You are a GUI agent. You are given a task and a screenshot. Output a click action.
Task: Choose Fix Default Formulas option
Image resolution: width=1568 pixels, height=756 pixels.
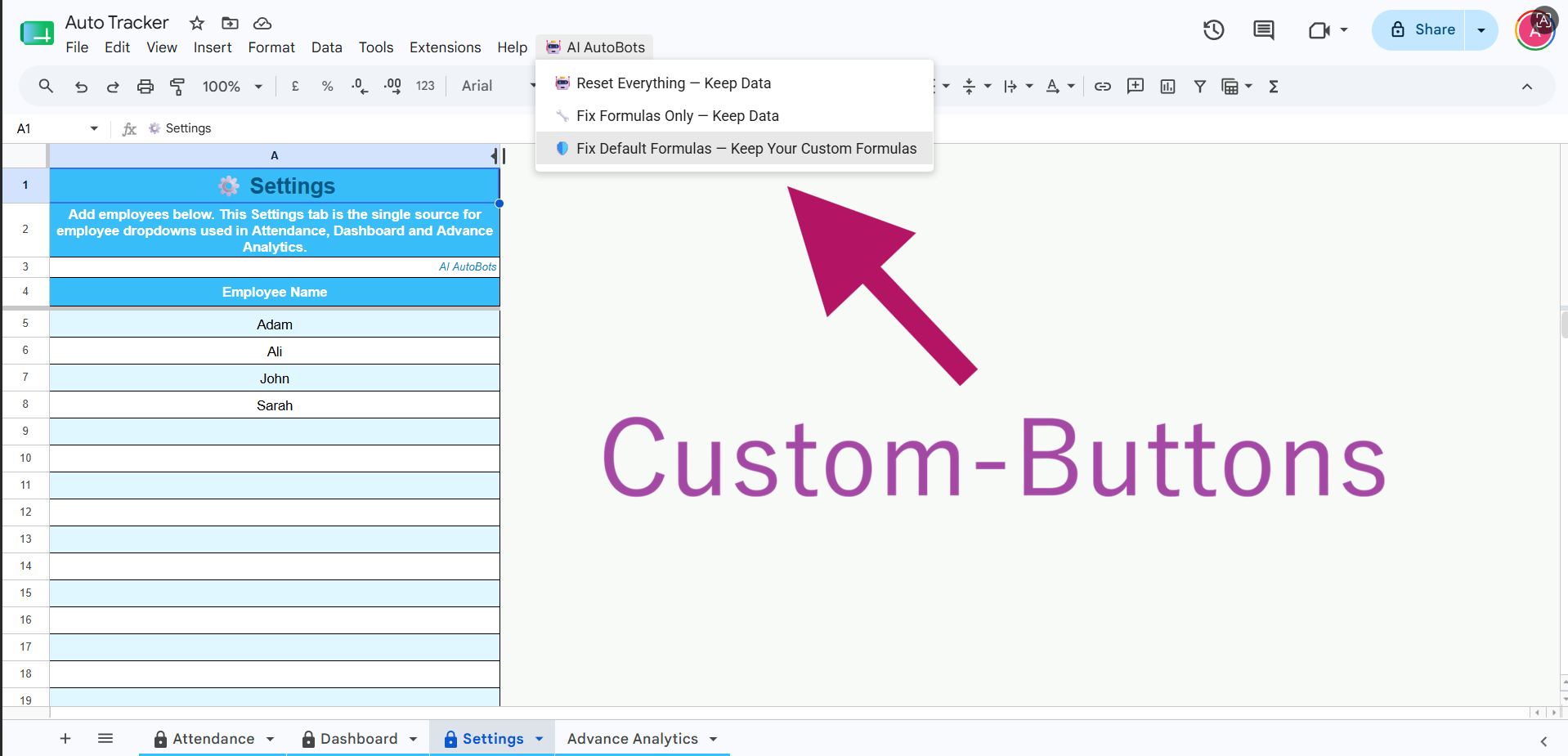734,149
